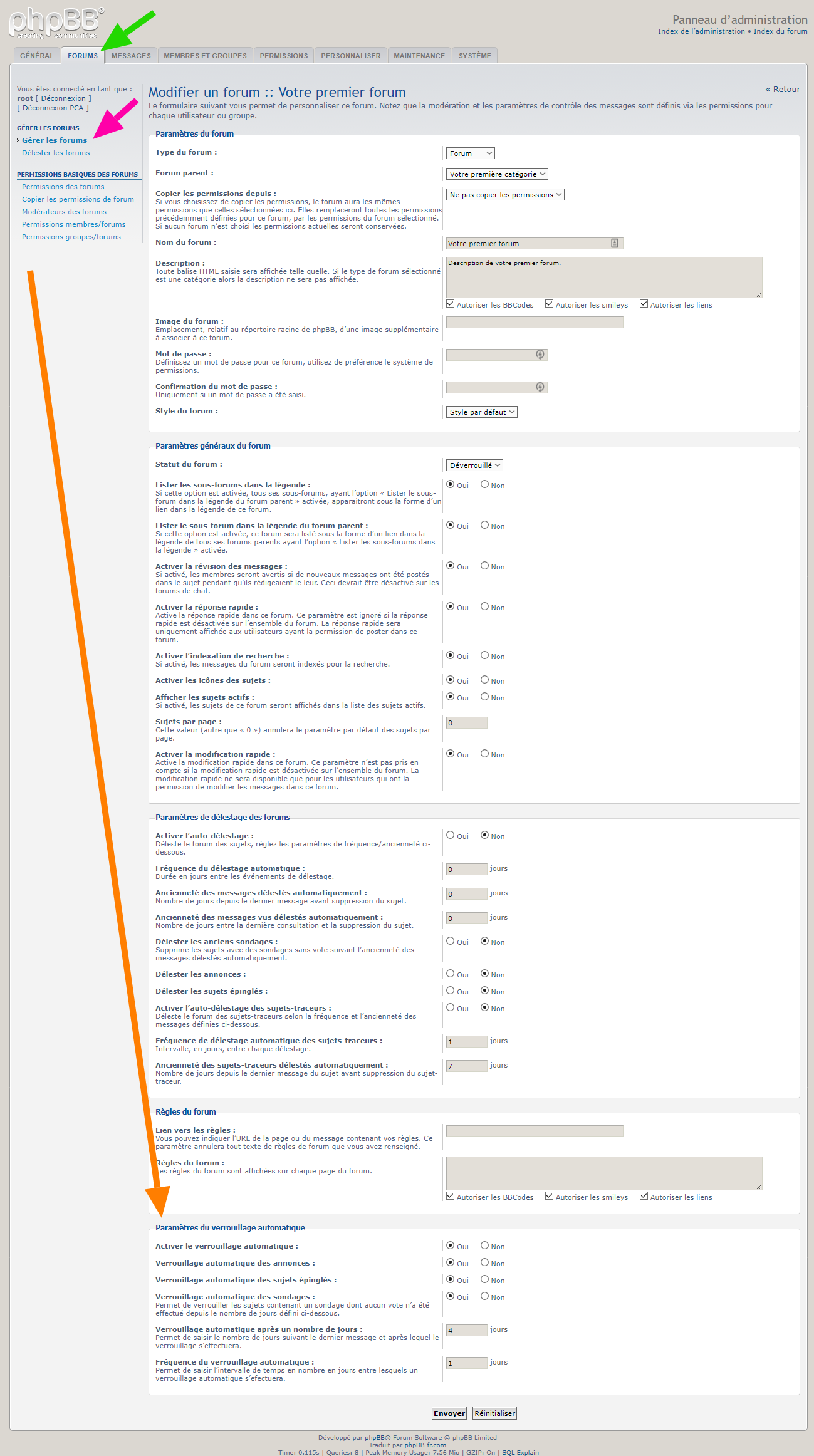Open the Maintenance tab
Screen dimensions: 814x1456
pos(419,56)
